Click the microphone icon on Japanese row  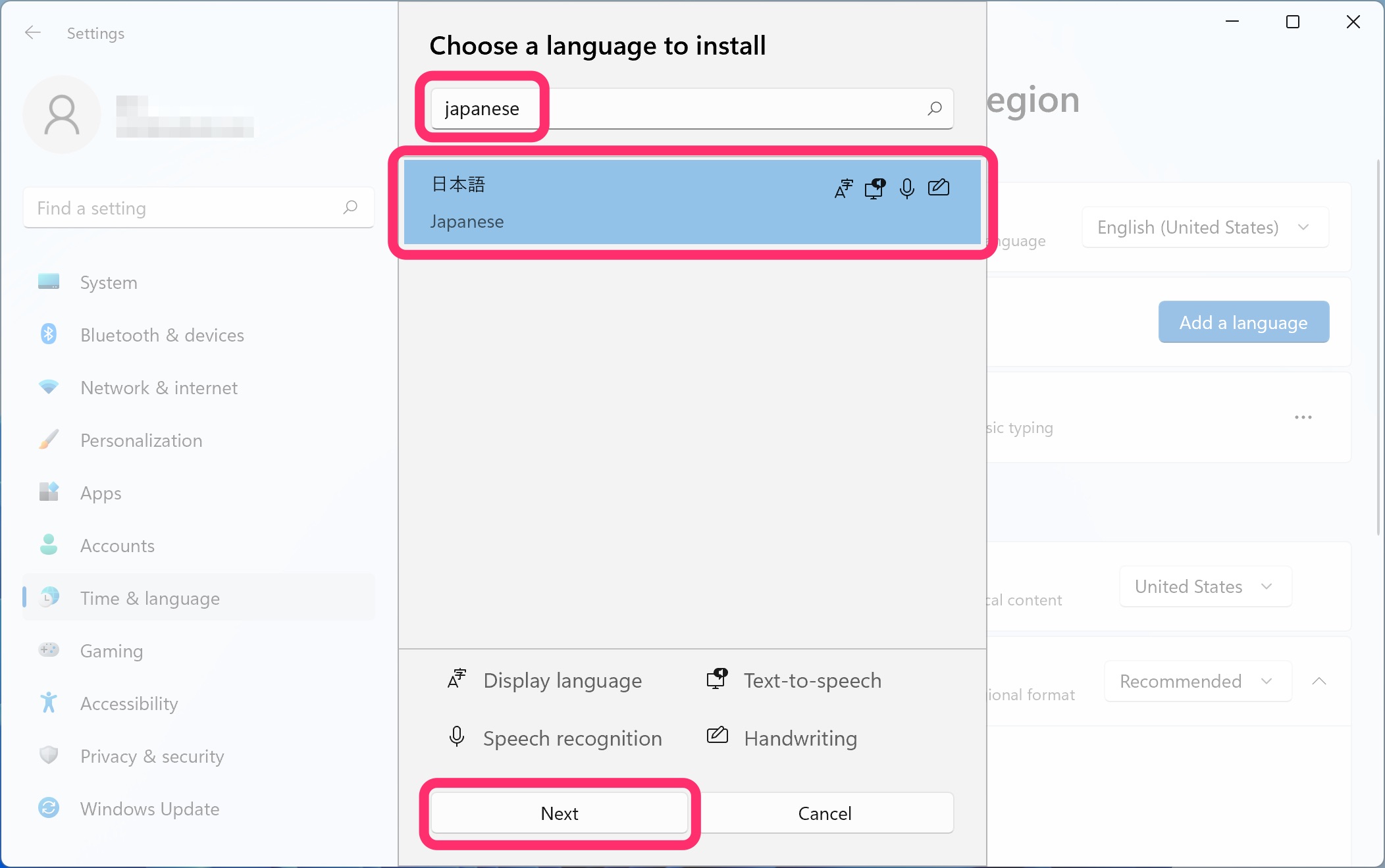tap(906, 189)
